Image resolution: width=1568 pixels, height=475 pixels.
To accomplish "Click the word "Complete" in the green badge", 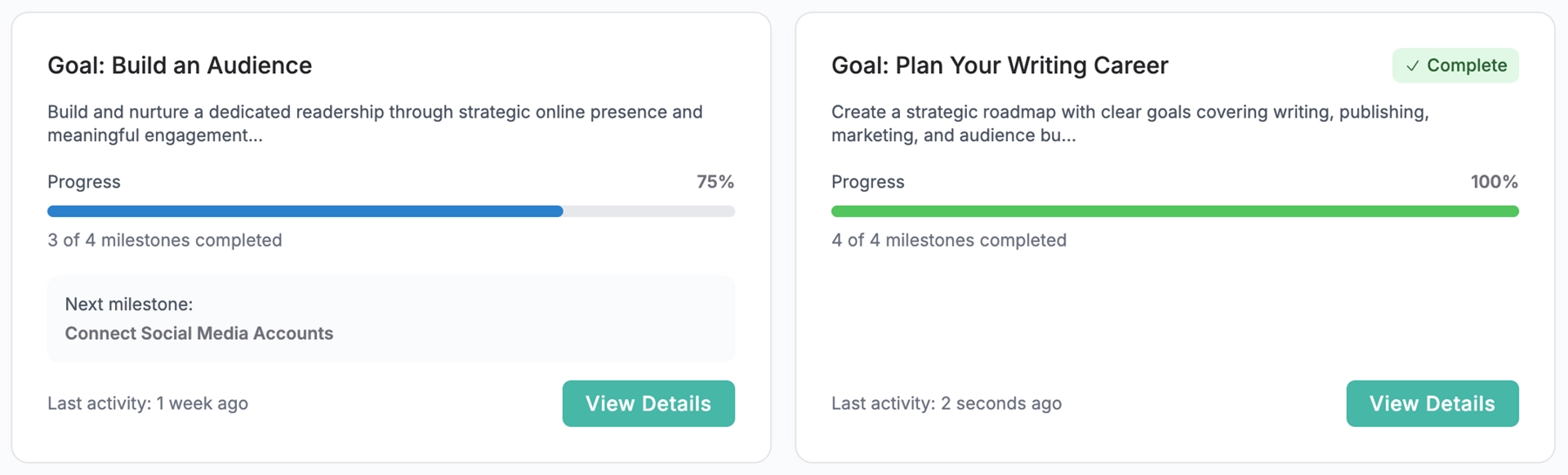I will pos(1466,65).
